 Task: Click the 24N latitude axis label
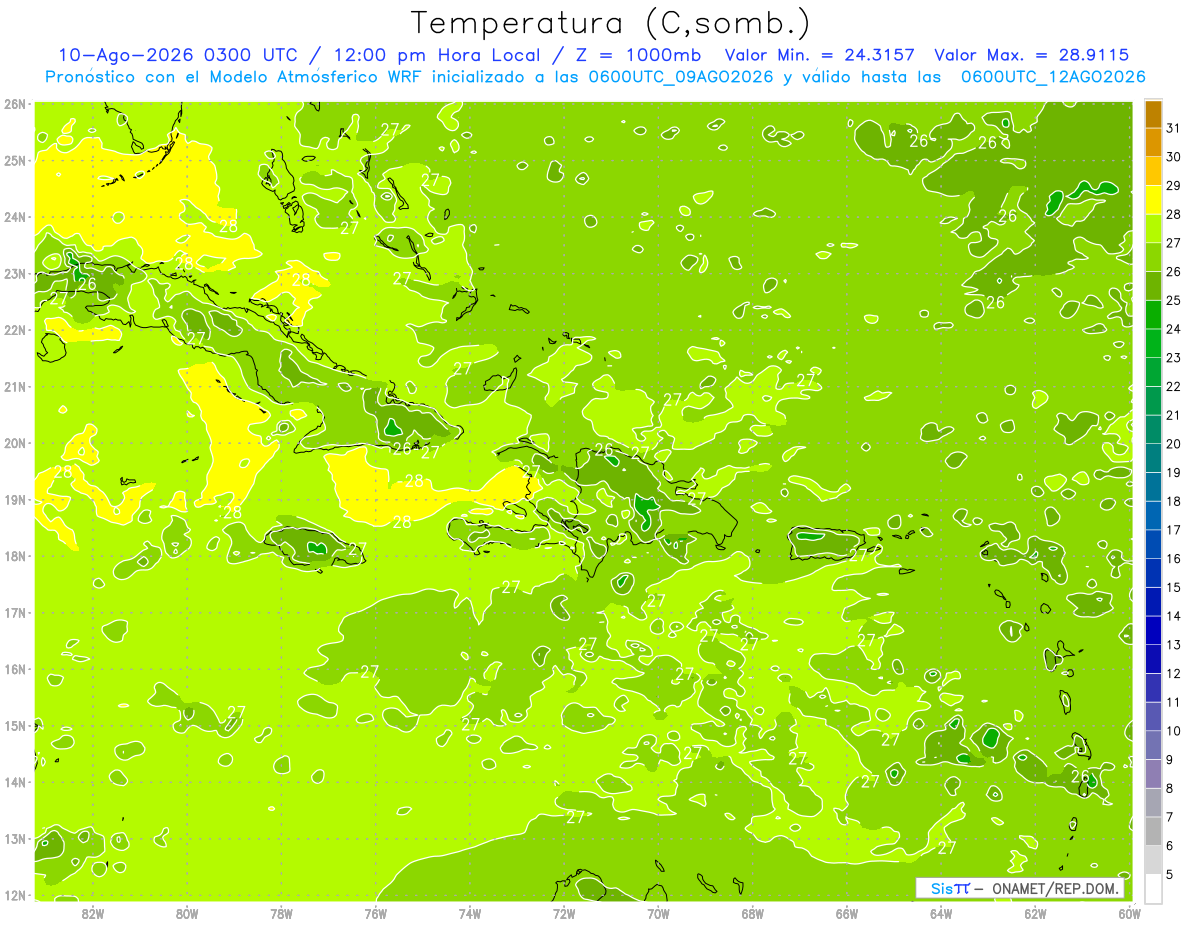pos(15,217)
